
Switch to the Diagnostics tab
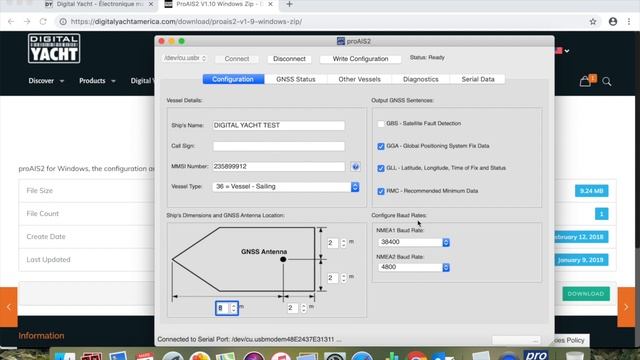point(420,79)
